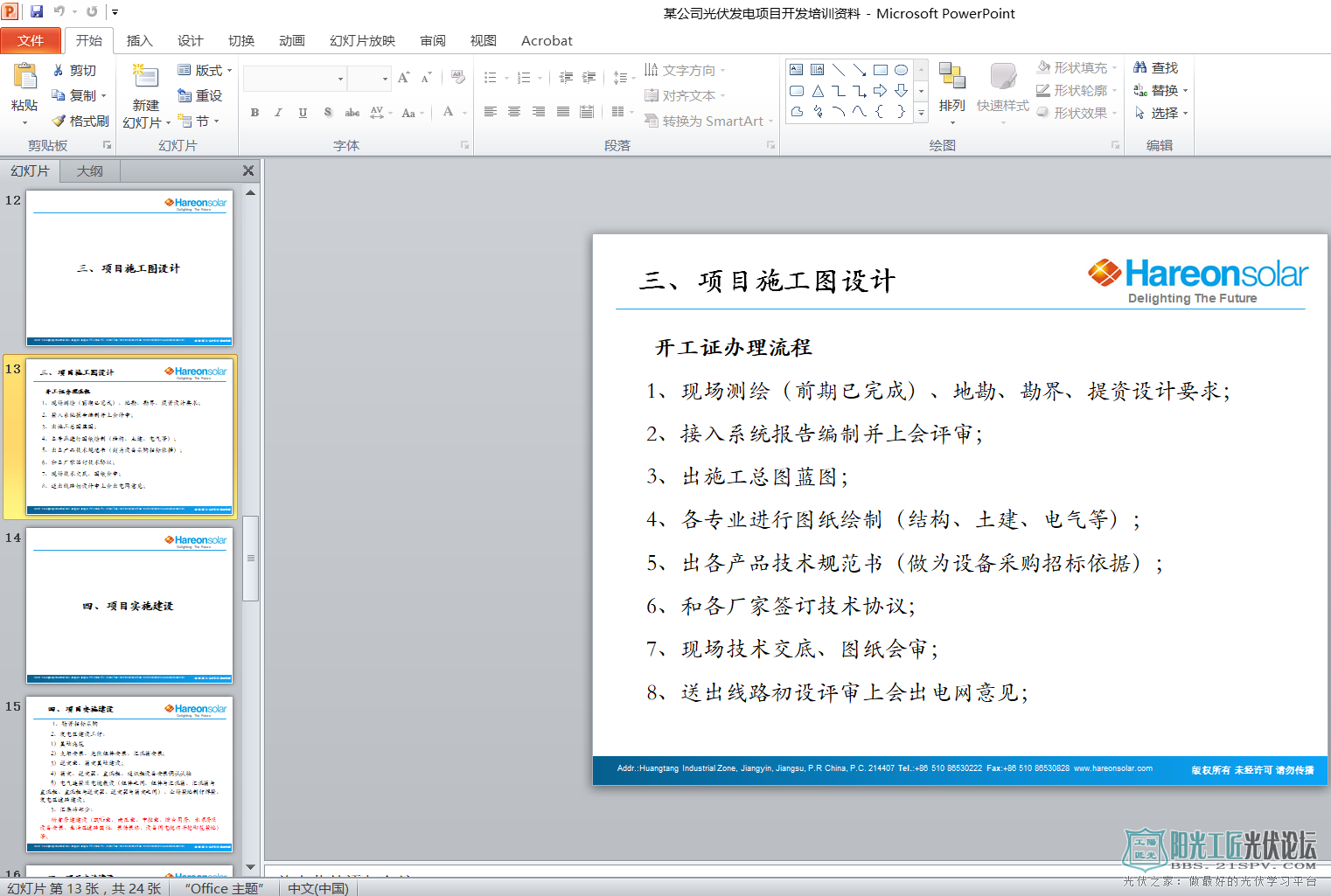Toggle justify text alignment
The width and height of the screenshot is (1331, 896).
(x=563, y=112)
